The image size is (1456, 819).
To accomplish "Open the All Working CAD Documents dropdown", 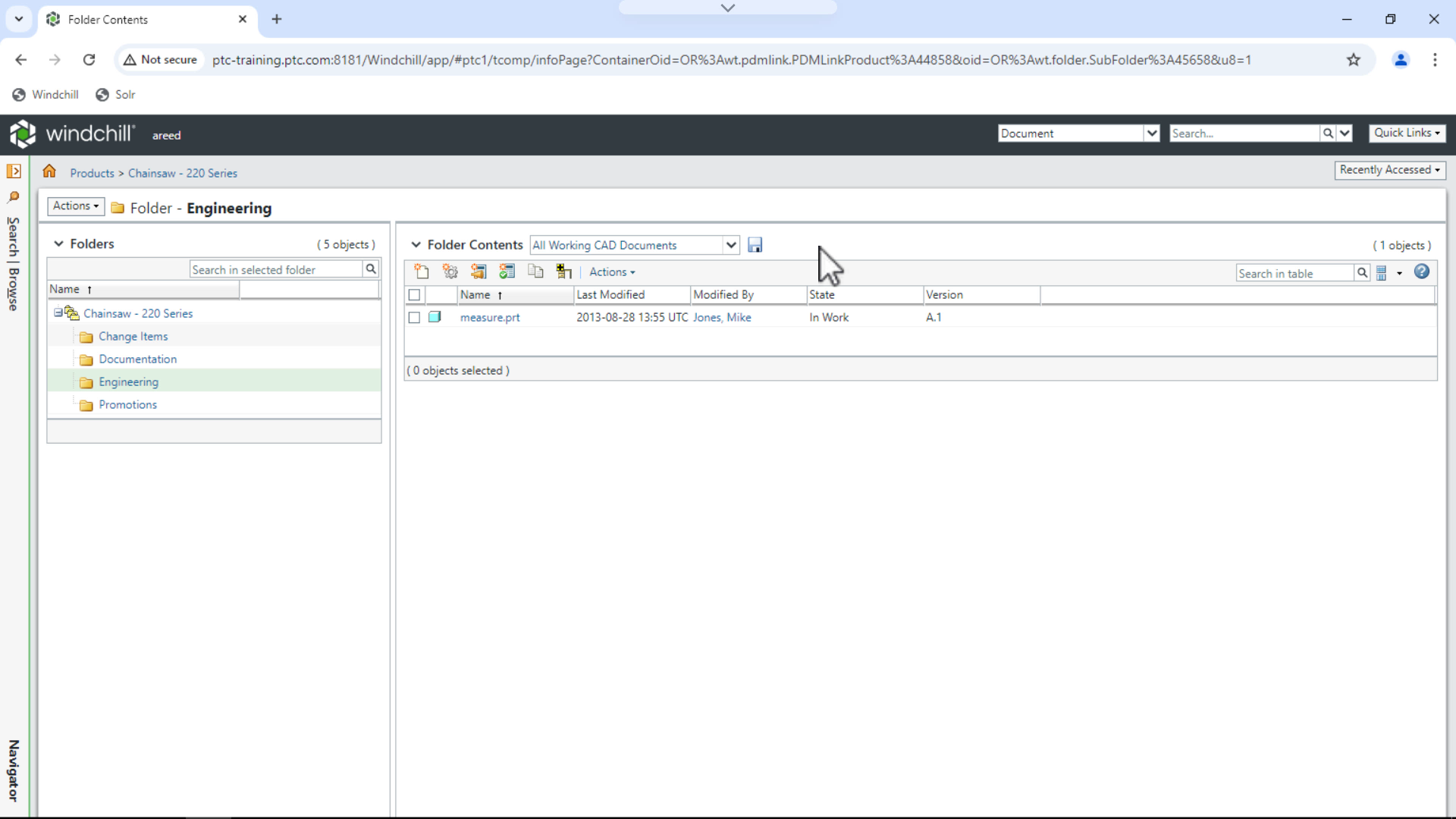I will tap(730, 245).
